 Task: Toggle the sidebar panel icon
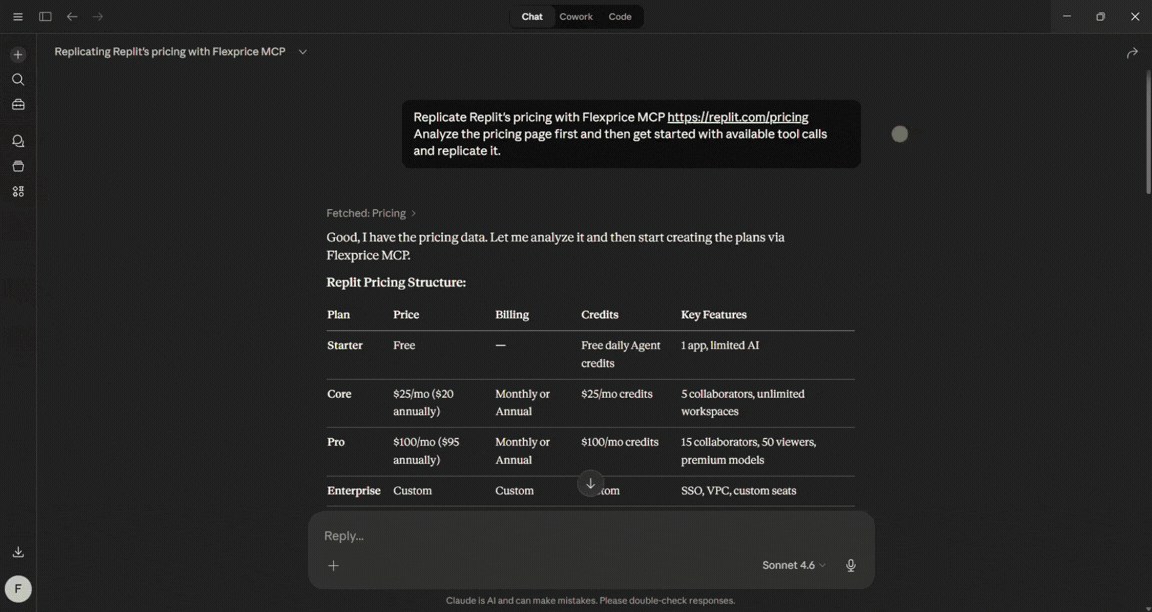(45, 16)
